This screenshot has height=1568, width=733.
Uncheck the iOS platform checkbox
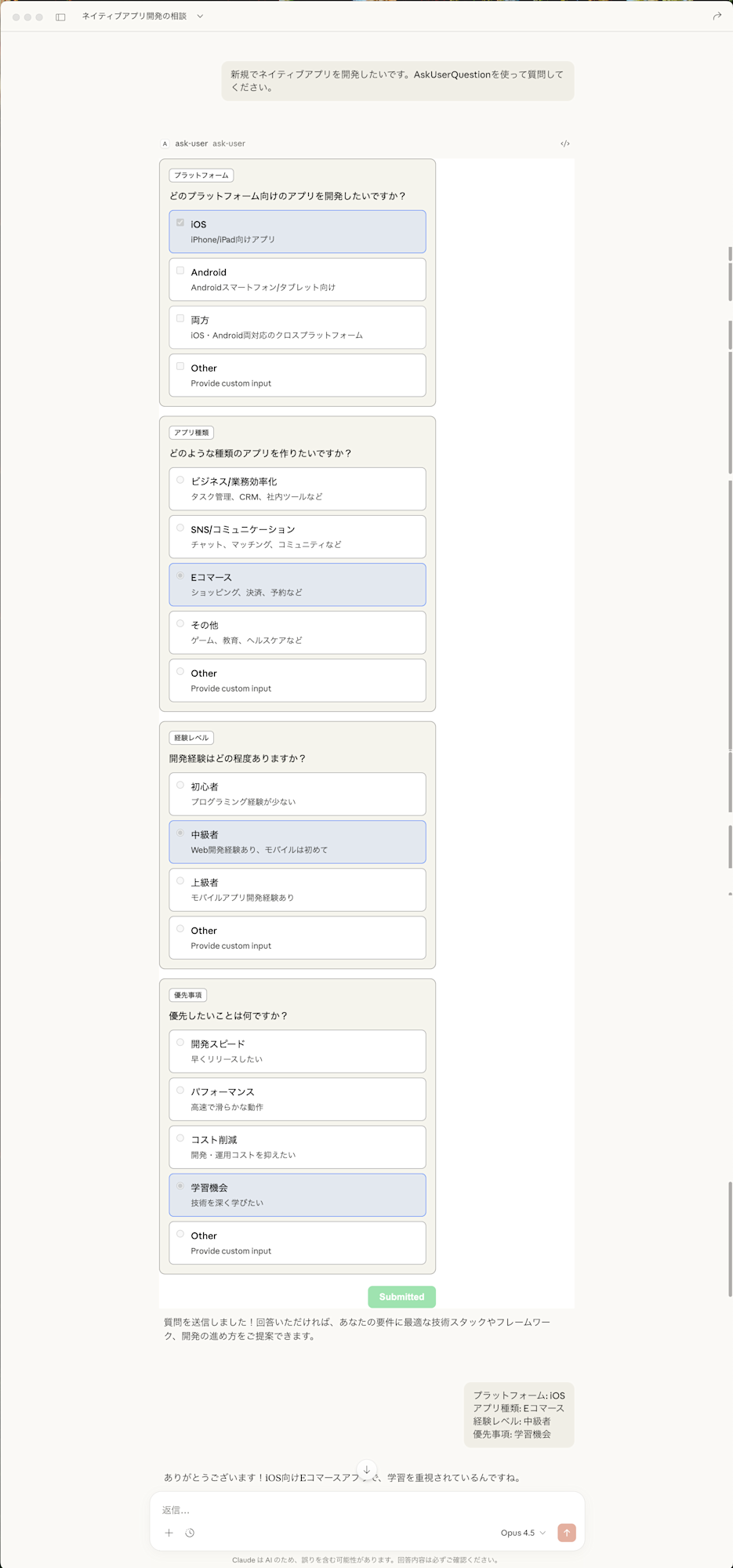[180, 223]
